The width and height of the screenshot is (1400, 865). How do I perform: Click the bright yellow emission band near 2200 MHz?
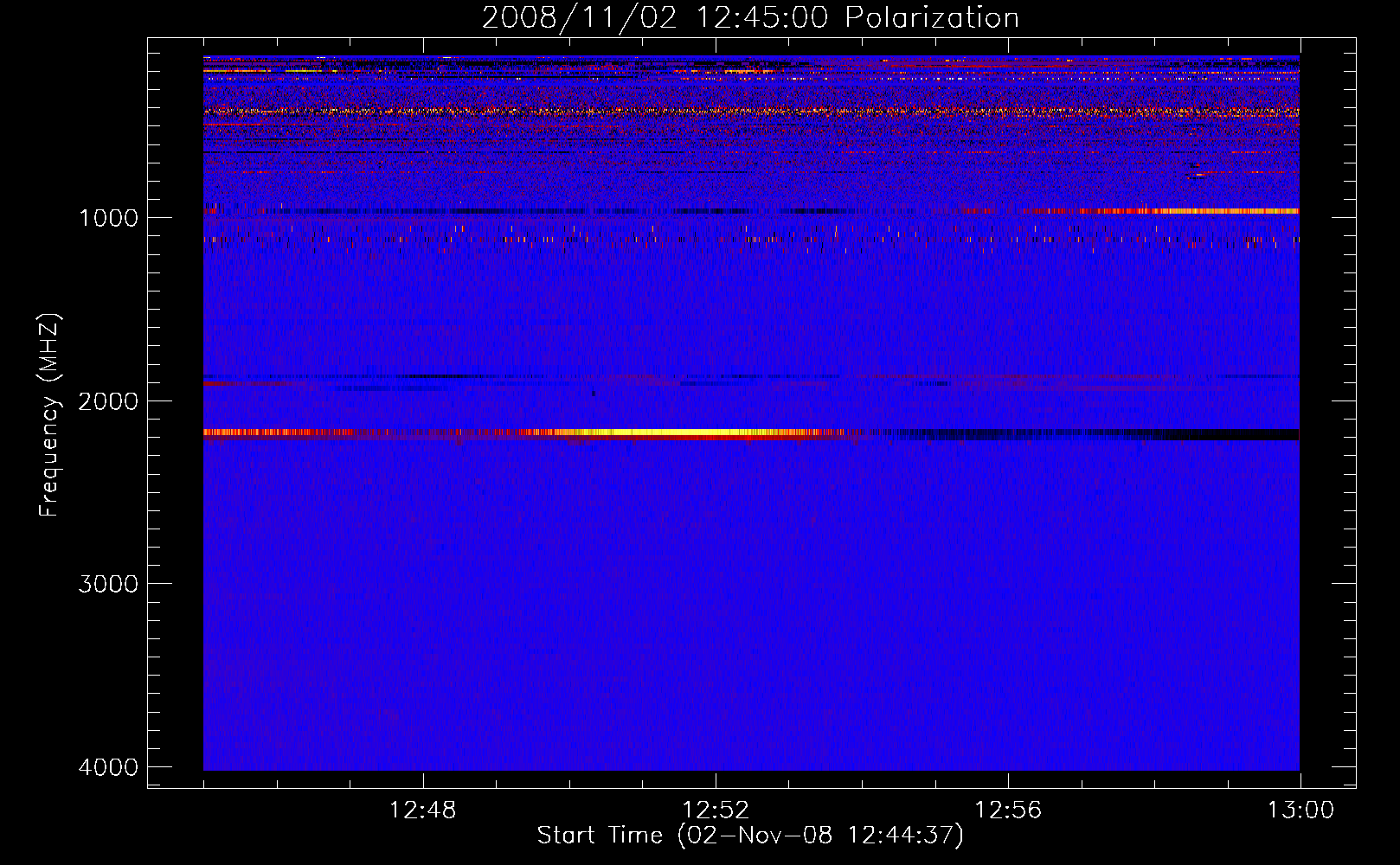point(675,432)
